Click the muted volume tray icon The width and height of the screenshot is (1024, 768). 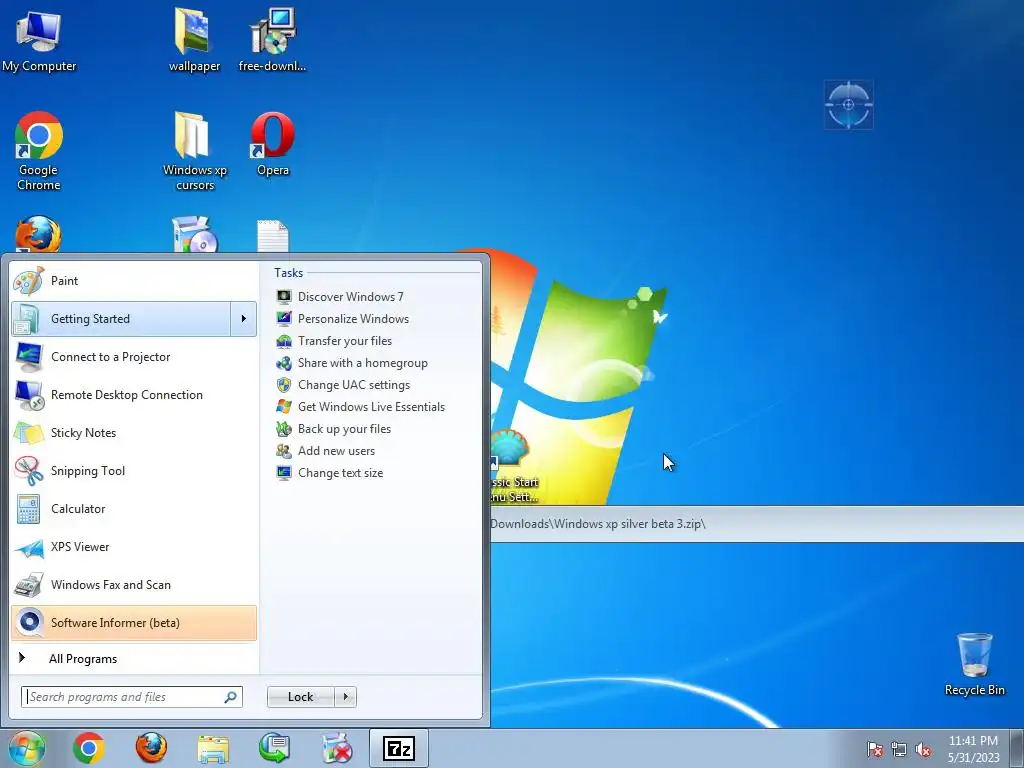[923, 749]
